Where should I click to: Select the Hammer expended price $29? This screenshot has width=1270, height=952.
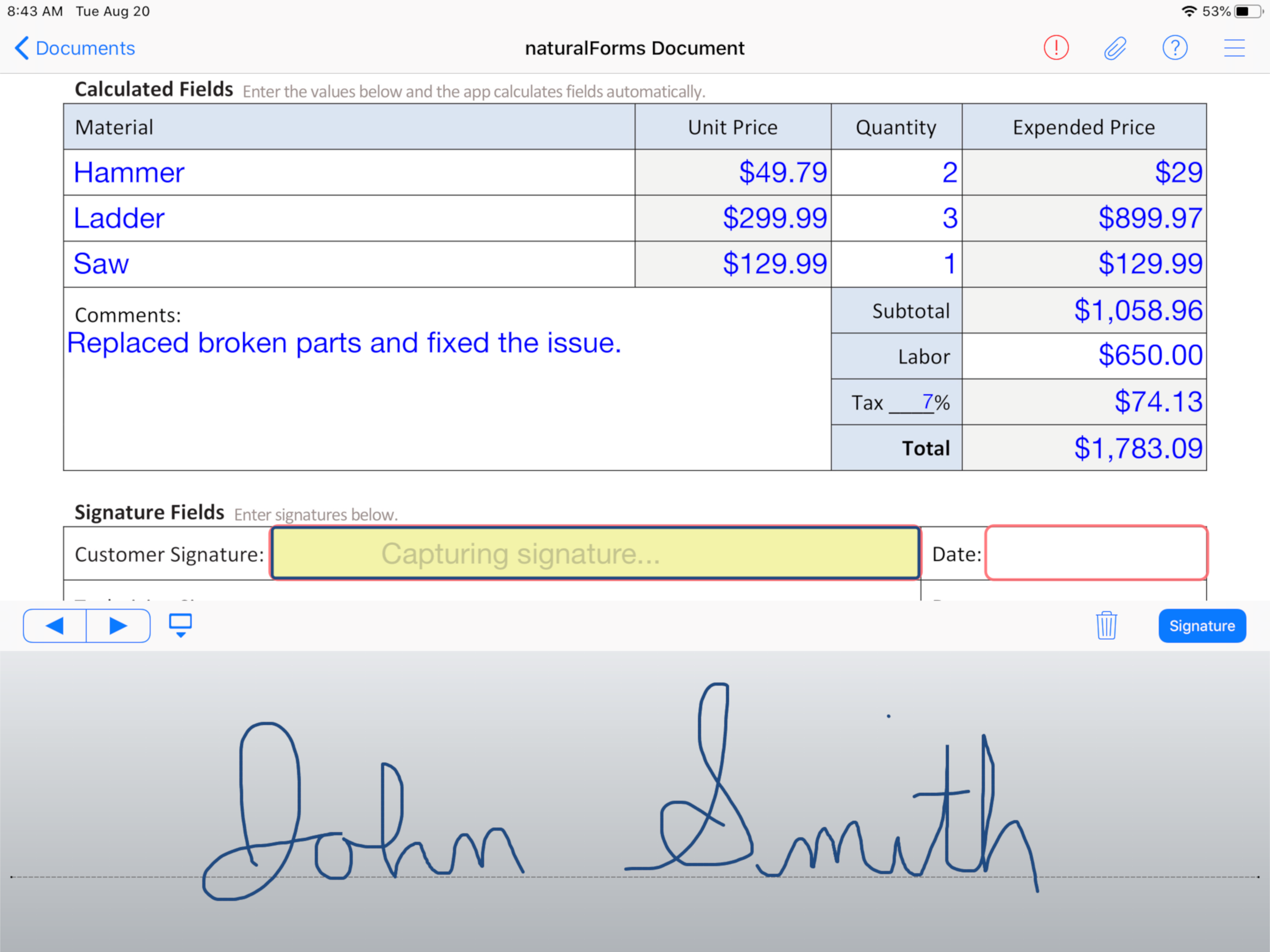click(1084, 172)
